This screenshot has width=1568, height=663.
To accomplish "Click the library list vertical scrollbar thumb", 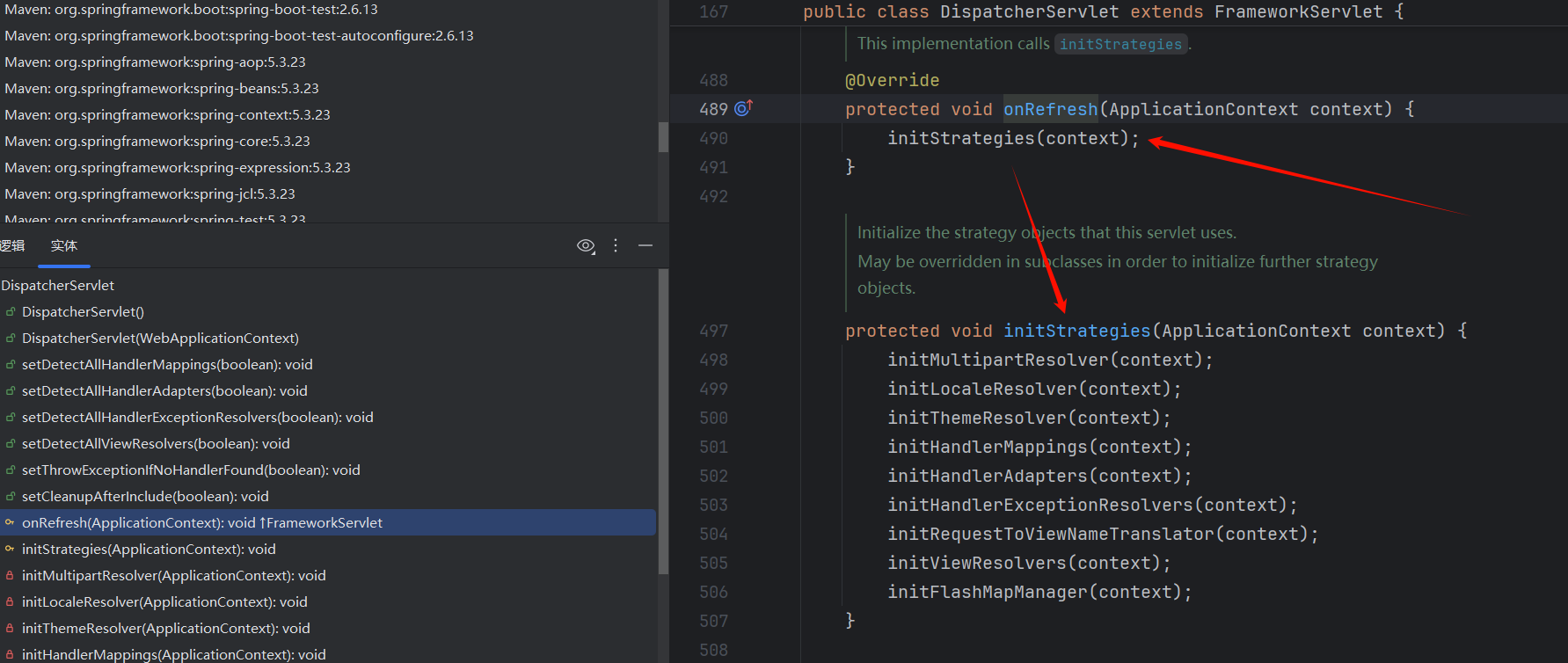I will click(663, 136).
